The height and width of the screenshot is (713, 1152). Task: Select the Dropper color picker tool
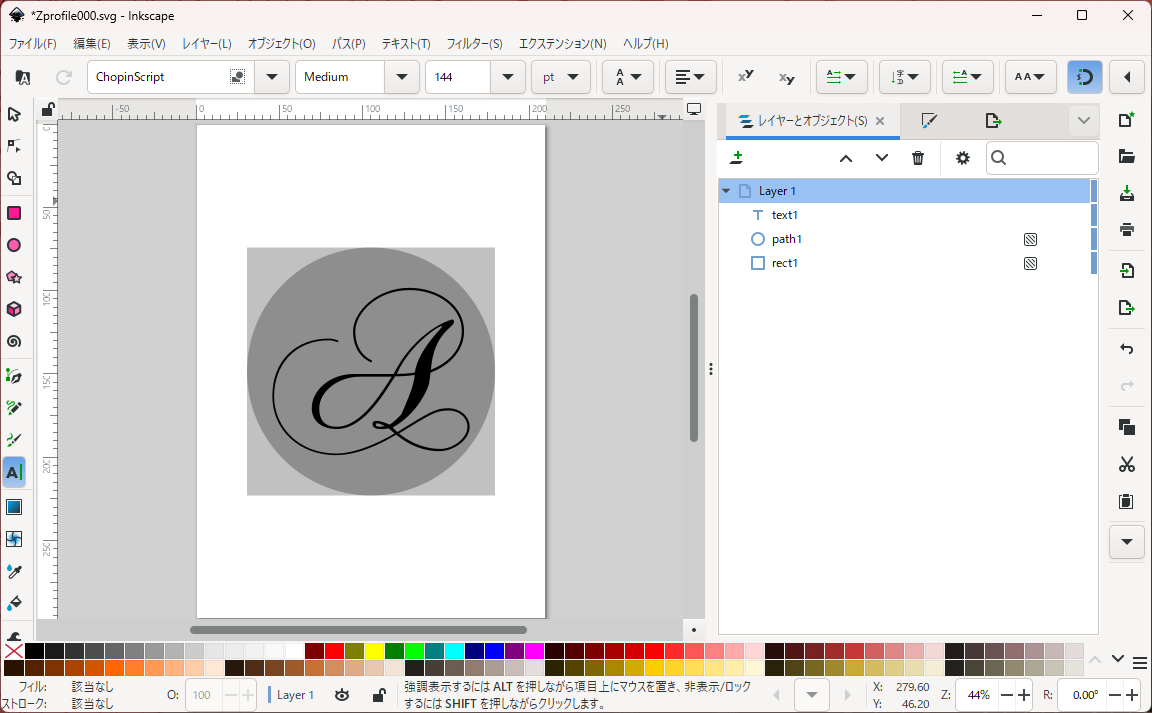[x=14, y=571]
